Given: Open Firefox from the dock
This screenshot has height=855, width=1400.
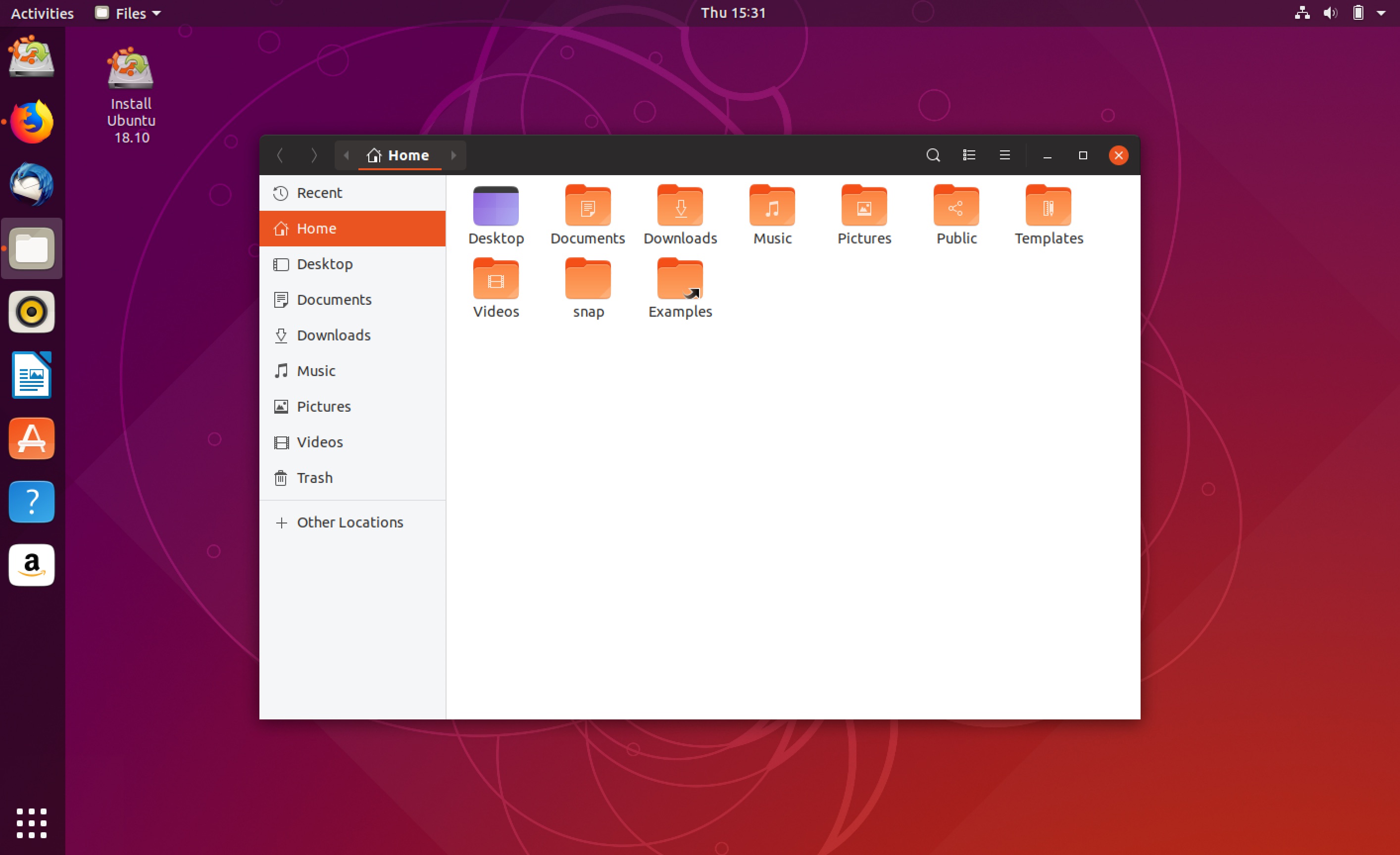Looking at the screenshot, I should [x=31, y=120].
